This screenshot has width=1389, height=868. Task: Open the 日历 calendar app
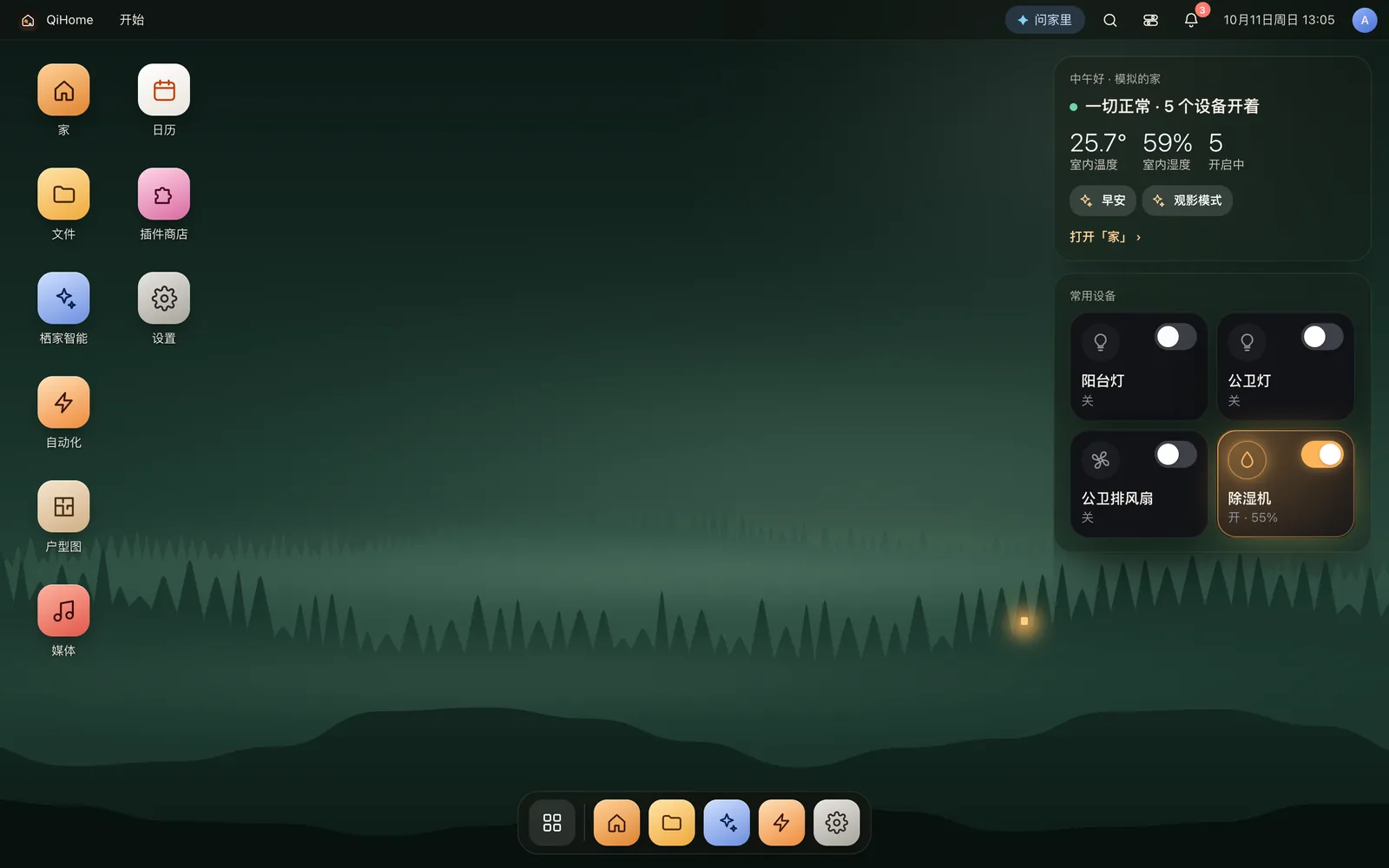(x=164, y=90)
